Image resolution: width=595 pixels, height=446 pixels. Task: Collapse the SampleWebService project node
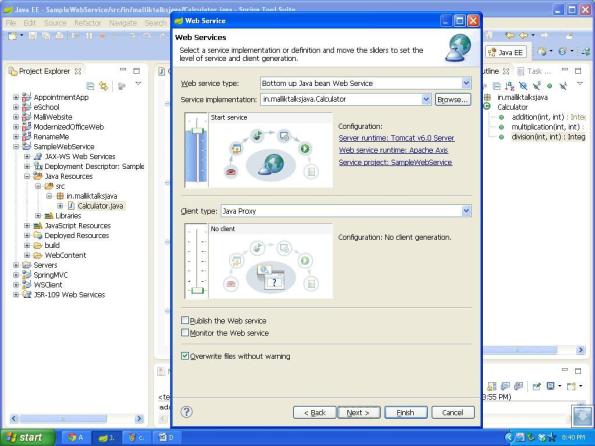click(16, 147)
